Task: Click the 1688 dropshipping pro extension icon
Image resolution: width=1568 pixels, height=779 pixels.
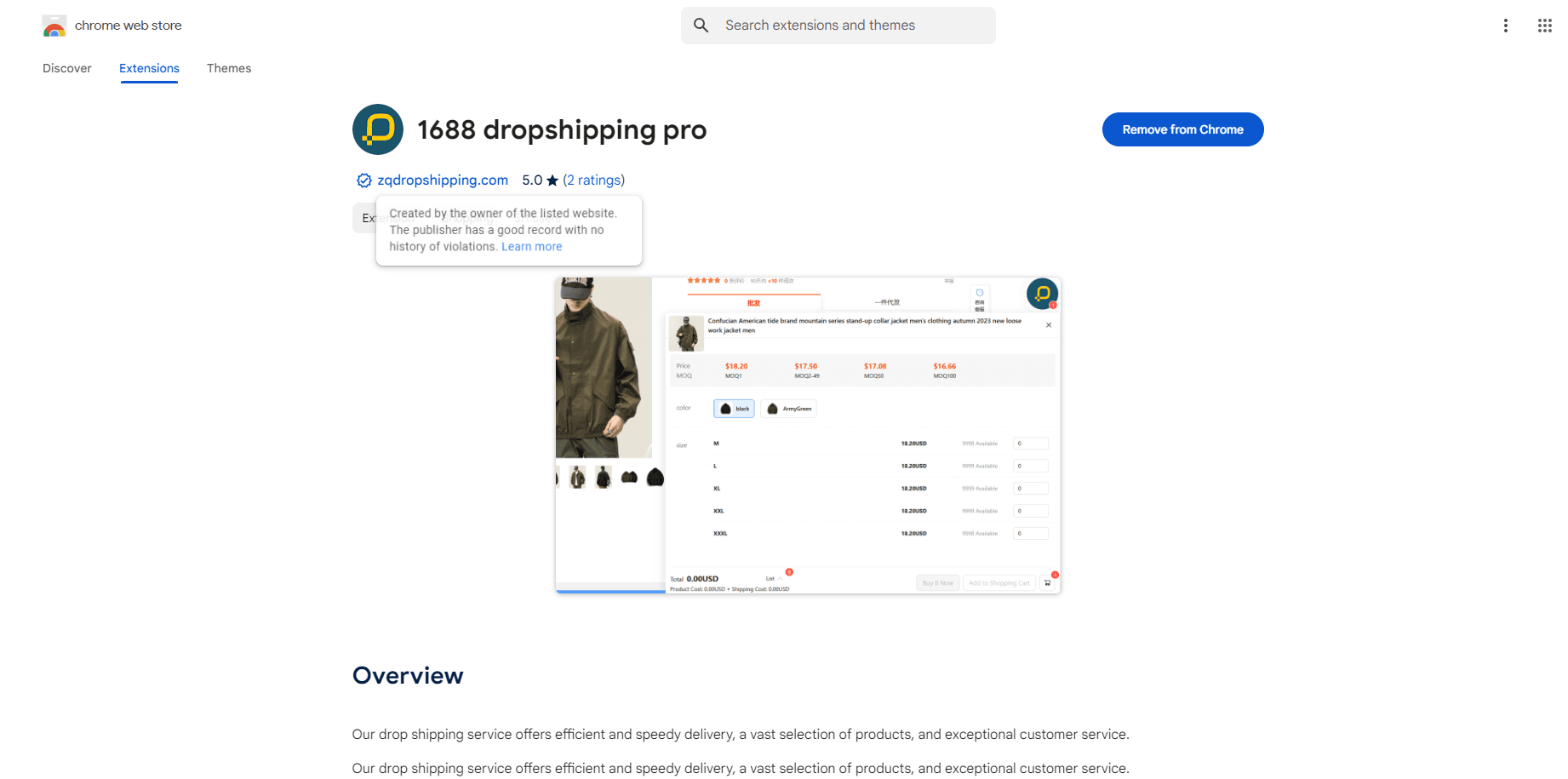Action: pos(378,129)
